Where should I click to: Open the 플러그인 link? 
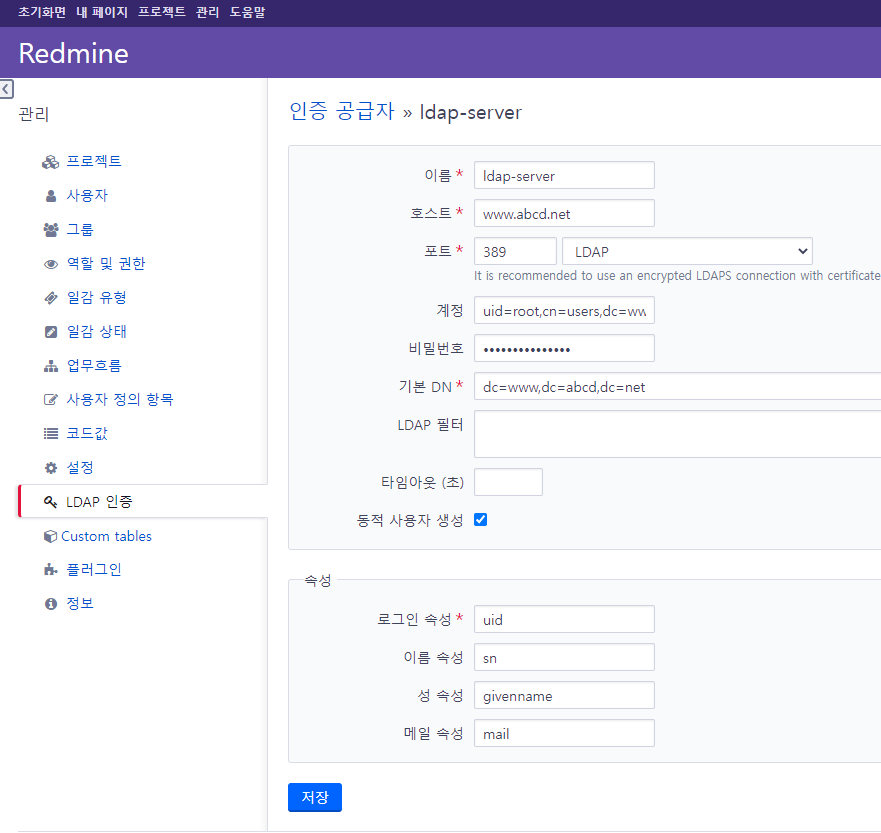94,570
